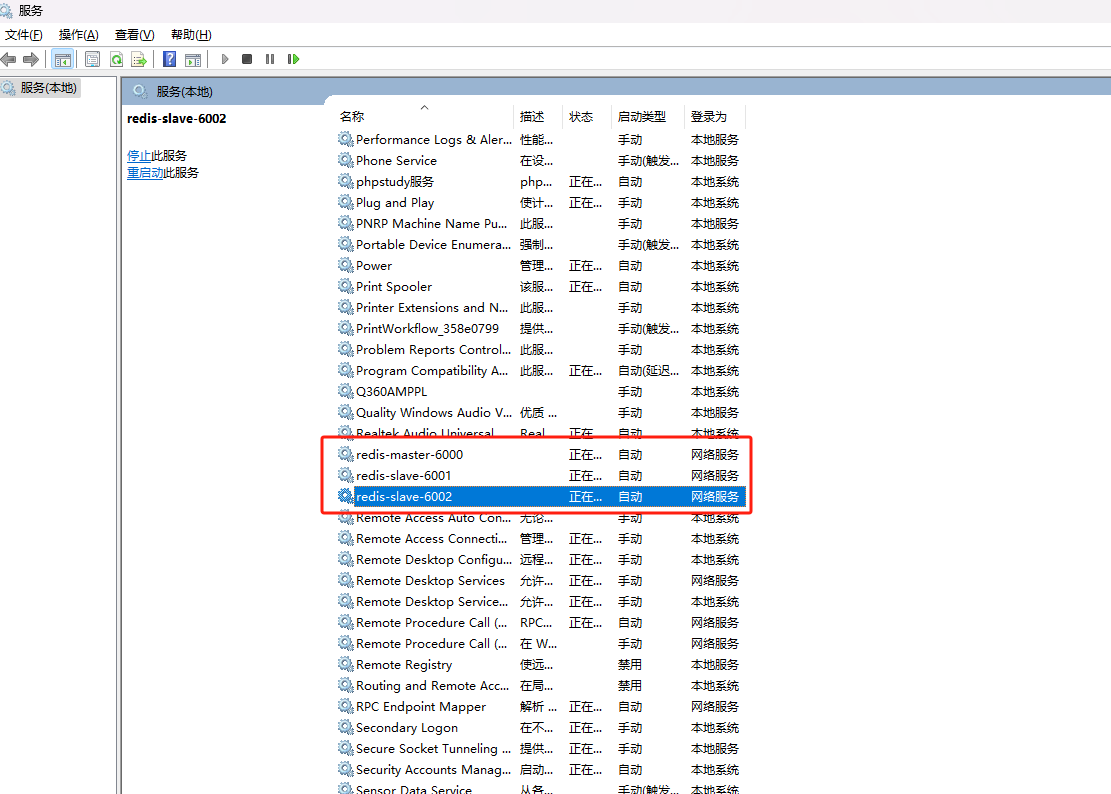1111x794 pixels.
Task: Select the PNRP Machine Name Pu... service name
Action: coord(432,224)
